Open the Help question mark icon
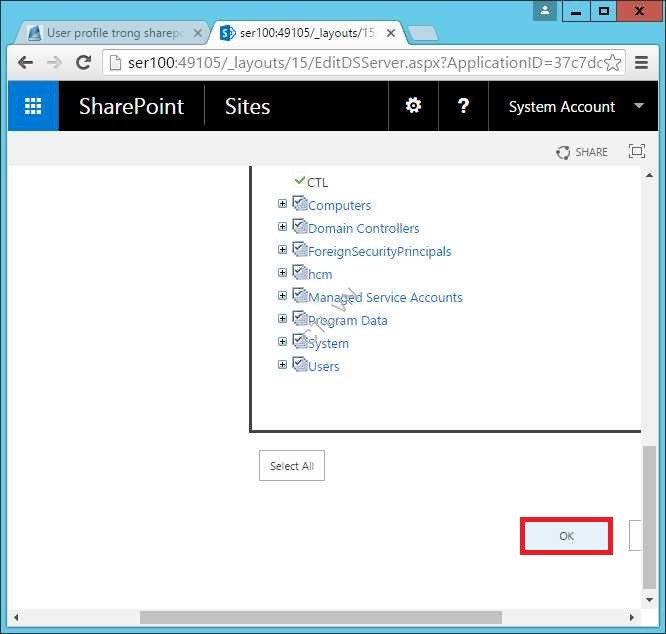 (463, 106)
